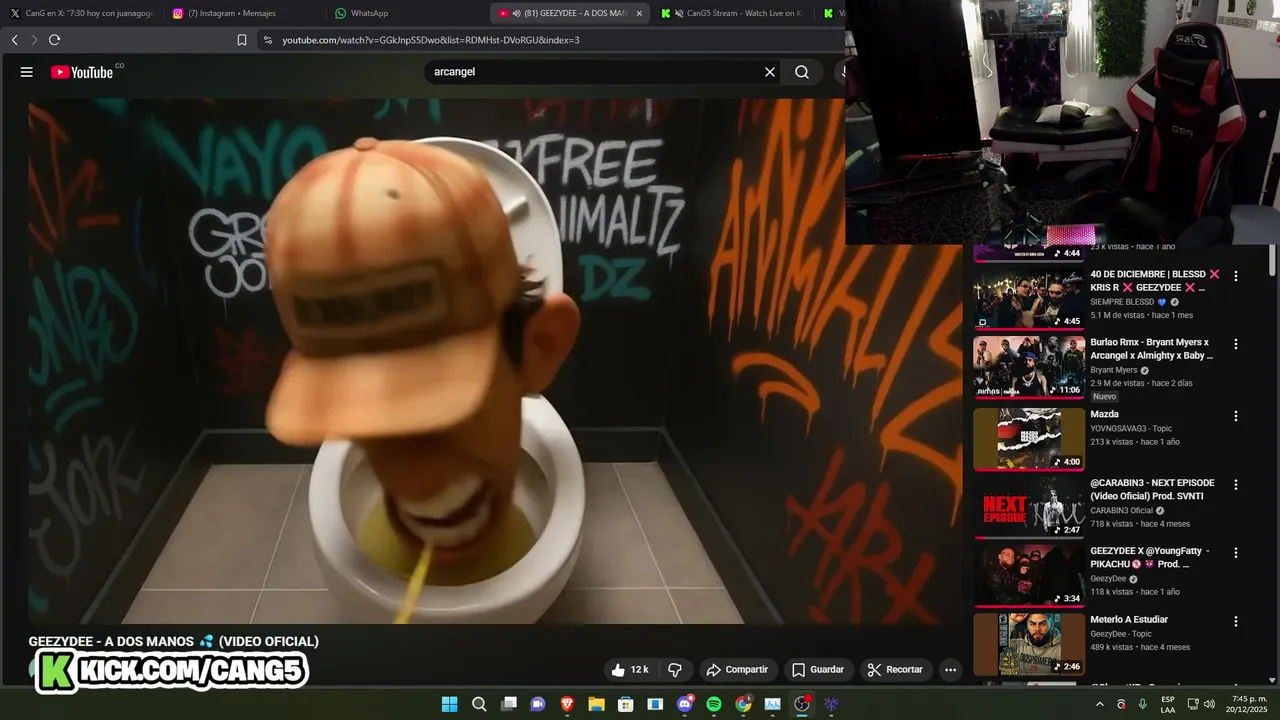Click the Compartir share button

coord(738,670)
